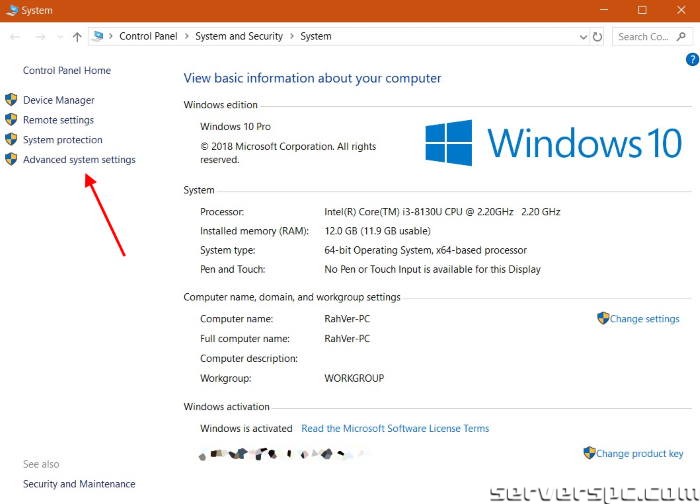Click the Back navigation arrow

click(x=15, y=37)
